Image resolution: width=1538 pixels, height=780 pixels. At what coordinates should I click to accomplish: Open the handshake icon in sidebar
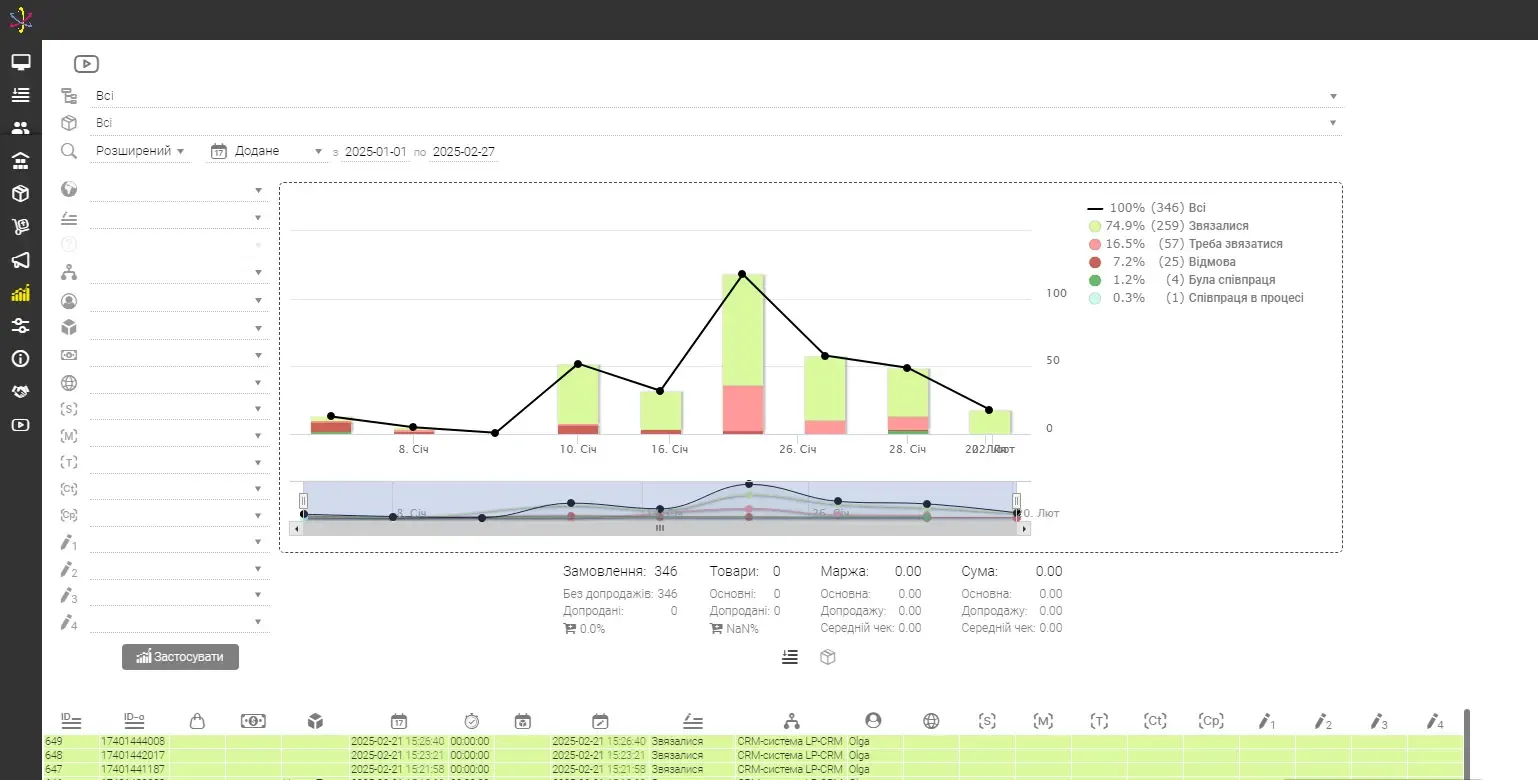pyautogui.click(x=20, y=392)
